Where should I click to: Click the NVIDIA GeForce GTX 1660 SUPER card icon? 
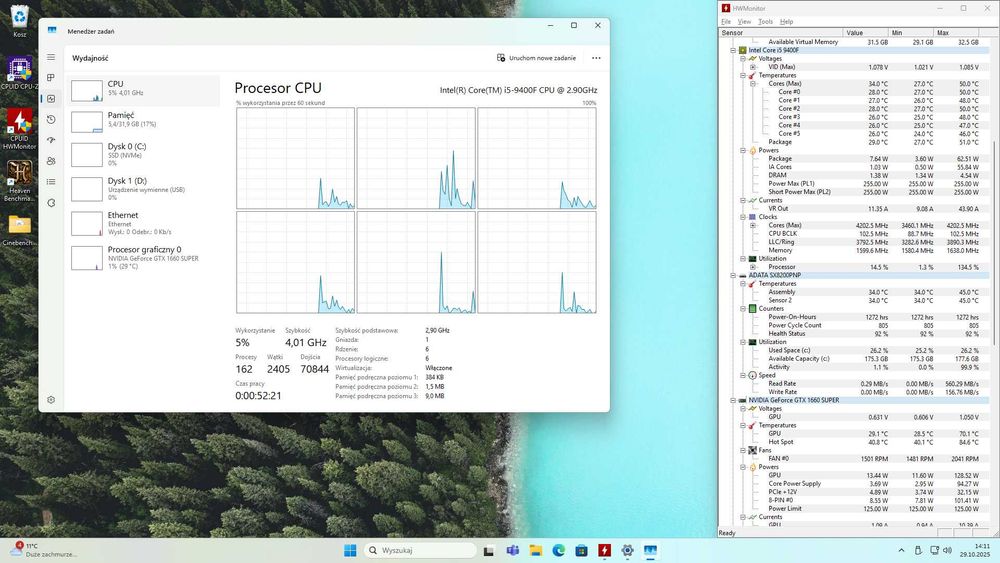click(x=742, y=400)
